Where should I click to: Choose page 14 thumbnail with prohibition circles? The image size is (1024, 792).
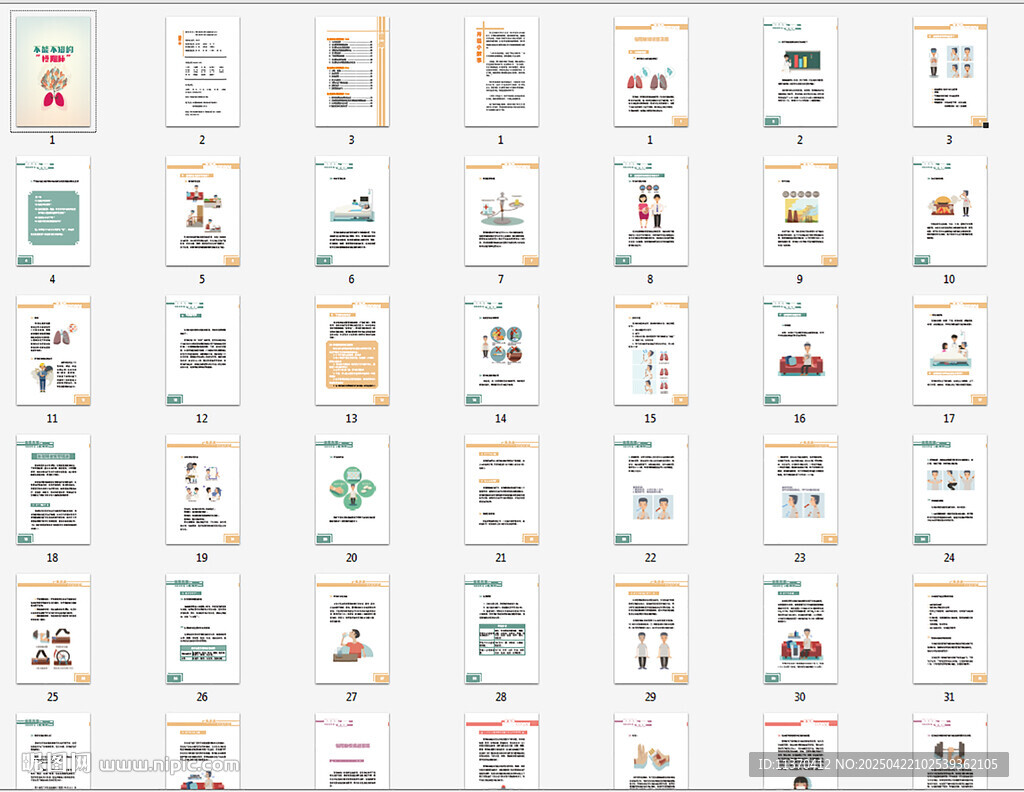[x=502, y=350]
